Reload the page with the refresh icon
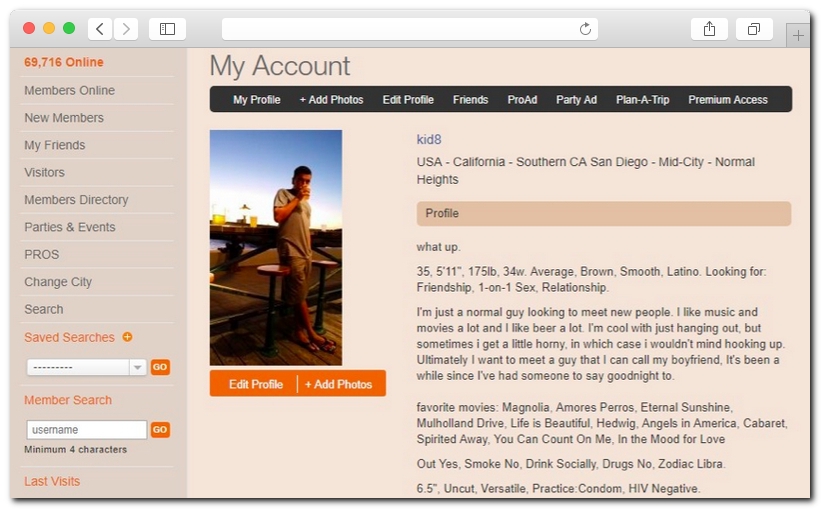Screen dimensions: 821x509 click(x=585, y=29)
